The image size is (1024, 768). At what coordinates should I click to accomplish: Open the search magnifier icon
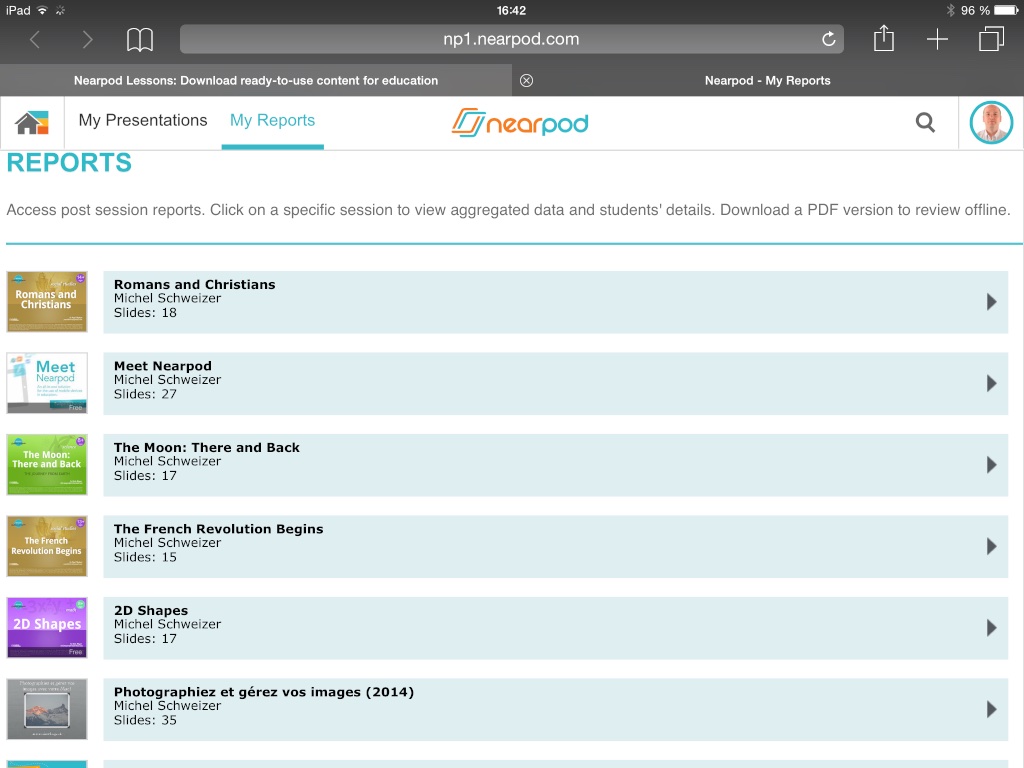[925, 123]
